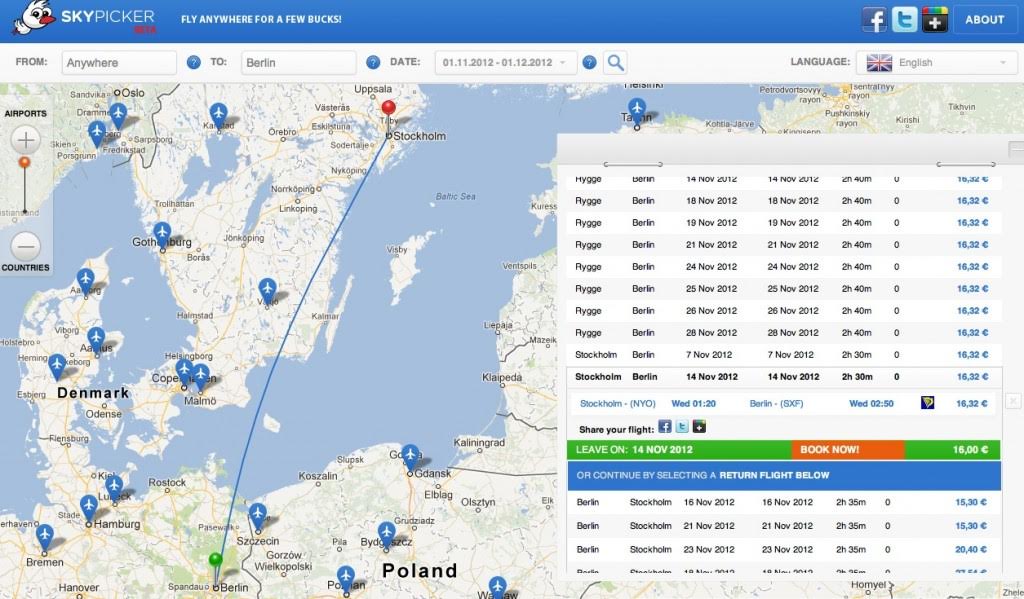Select Berlin to Stockholm 16 Nov return flight

(783, 502)
